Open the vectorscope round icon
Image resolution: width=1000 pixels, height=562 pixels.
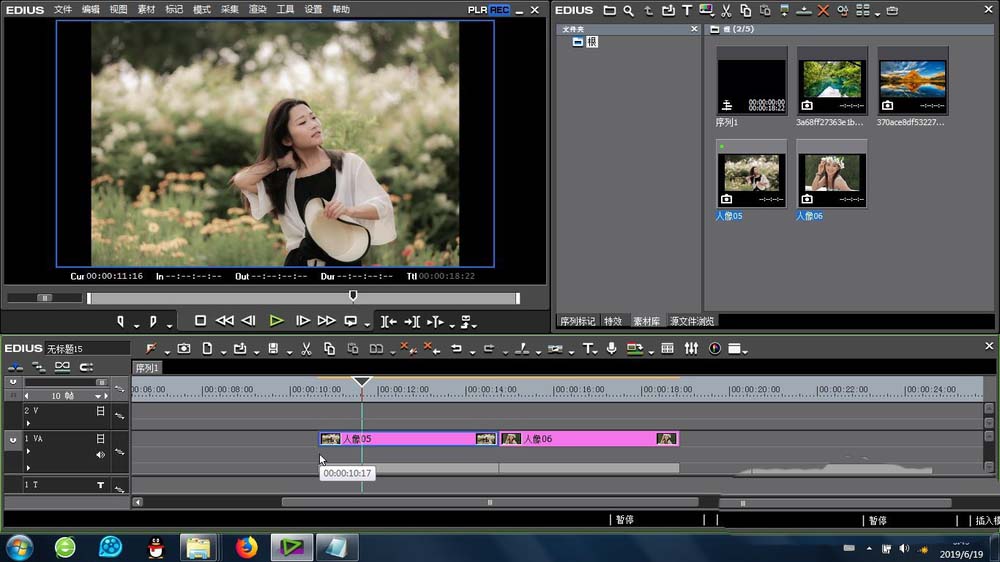point(715,348)
